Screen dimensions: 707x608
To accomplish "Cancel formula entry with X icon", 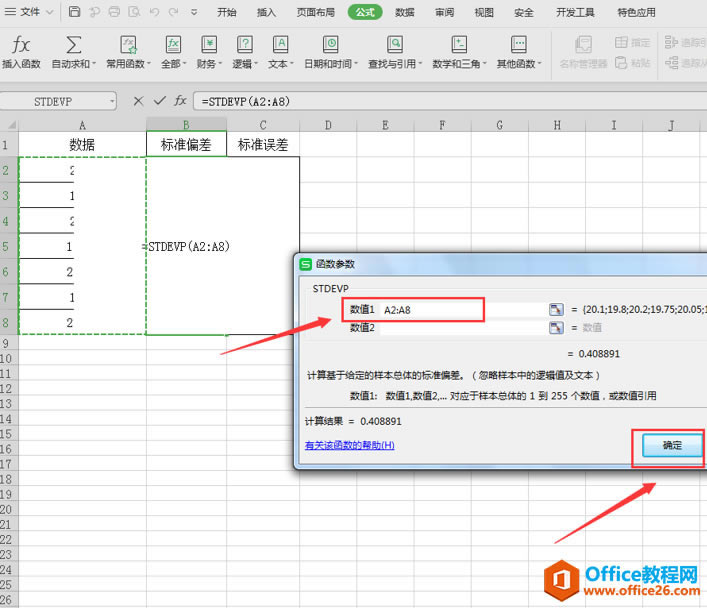I will (x=138, y=101).
